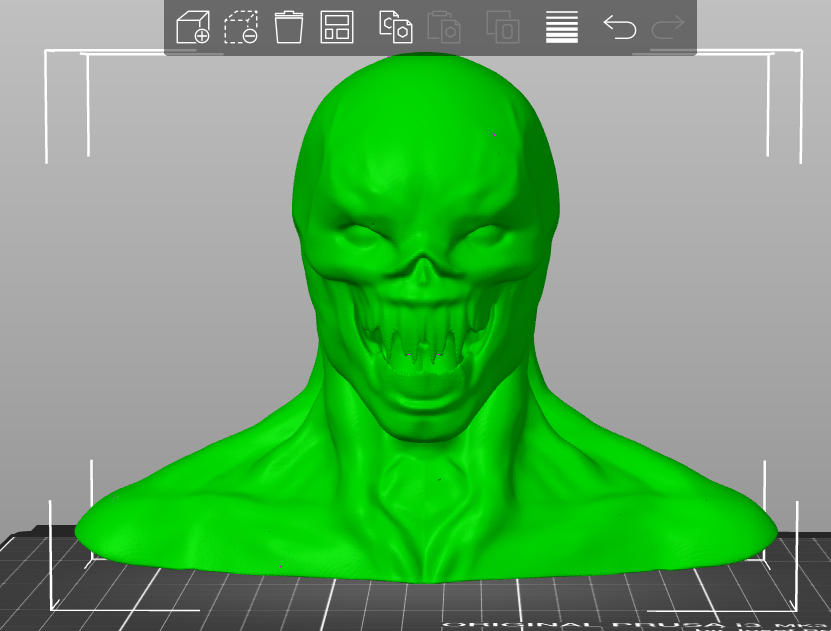Screen dimensions: 831x631
Task: Click the greyed-out Redo arrow
Action: [667, 27]
